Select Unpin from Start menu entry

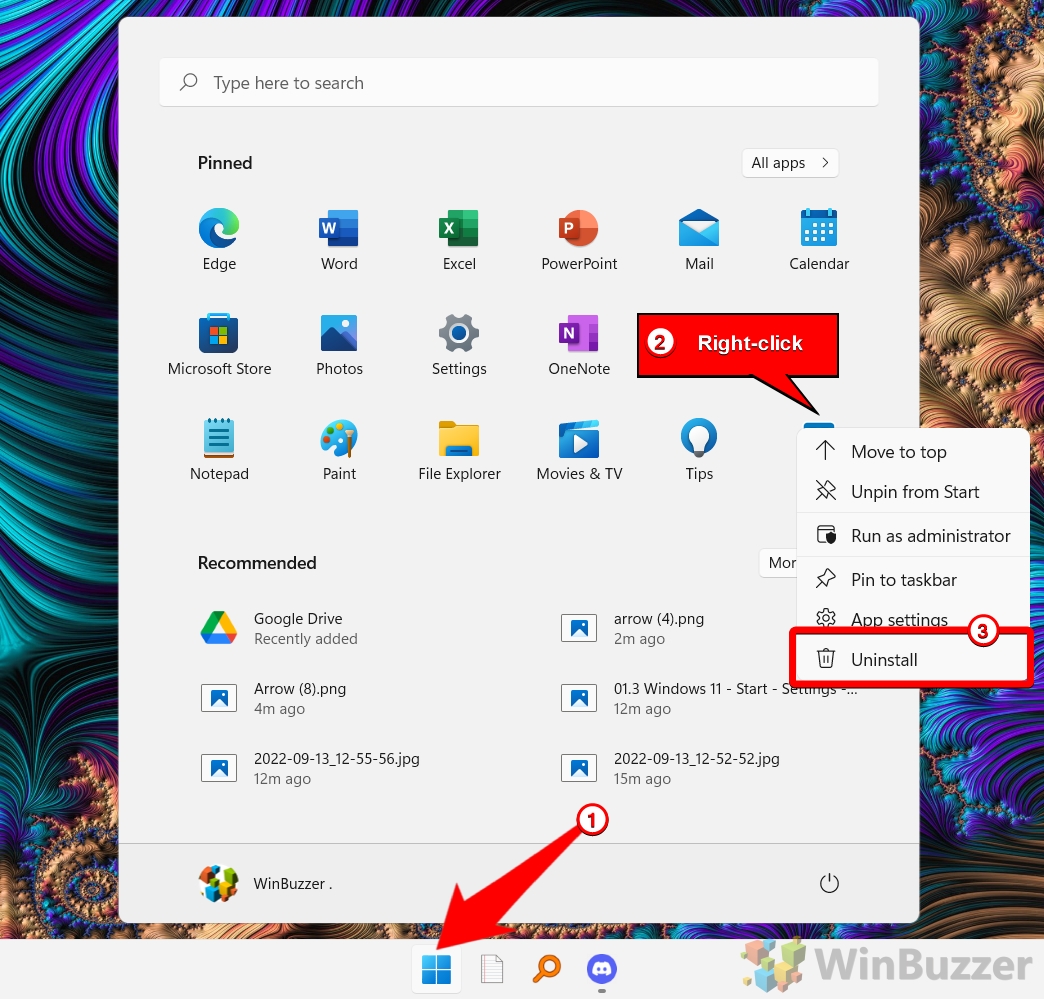[913, 492]
